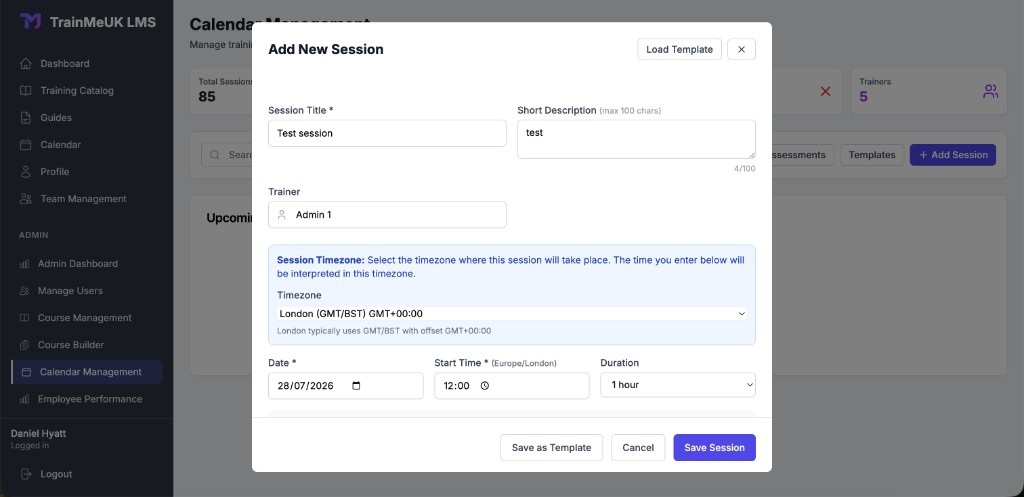The height and width of the screenshot is (497, 1024).
Task: Go to Guides in sidebar
Action: (56, 118)
